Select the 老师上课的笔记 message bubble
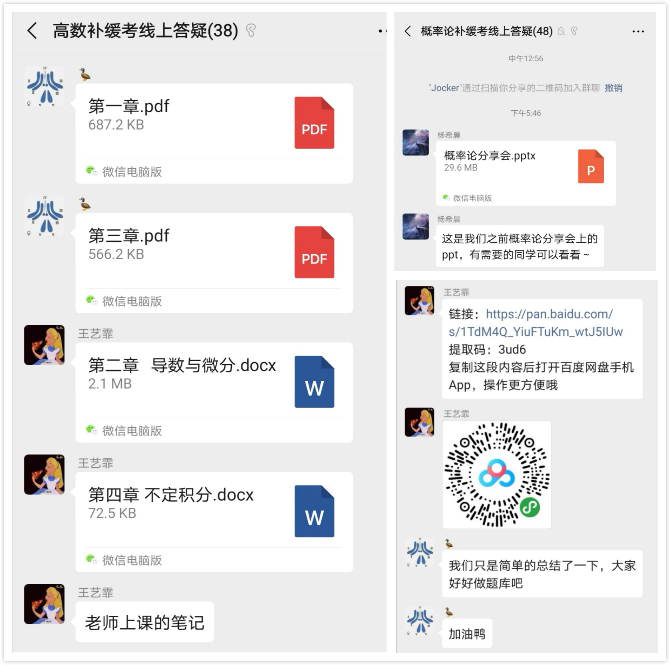Viewport: 670px width, 665px height. 145,622
